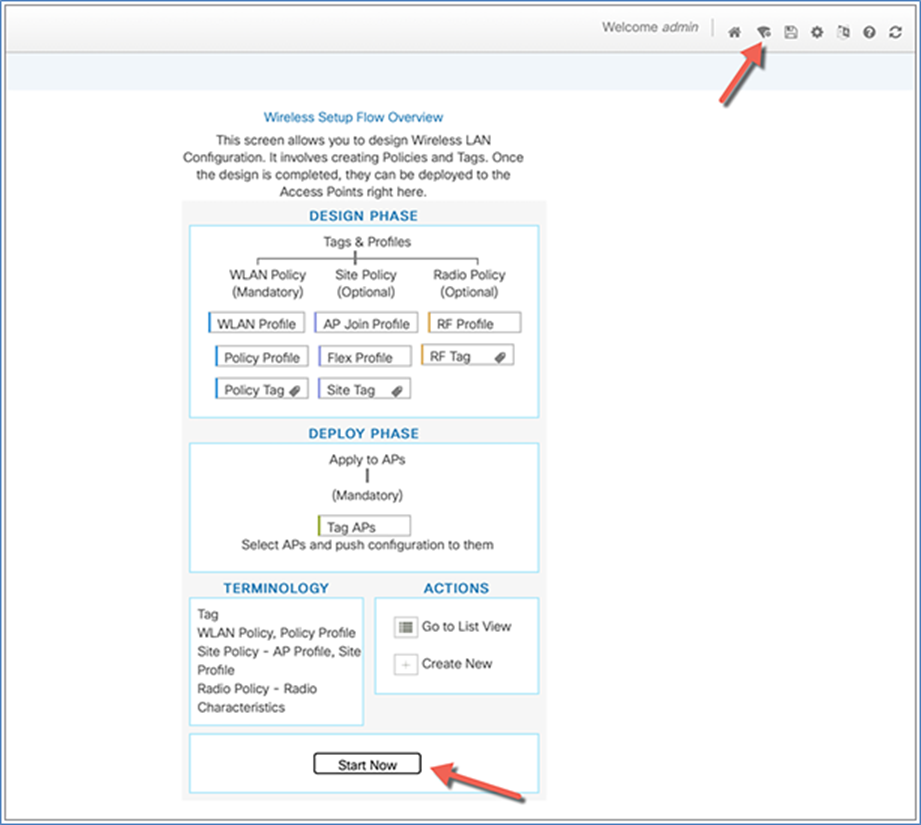
Task: Click 'WLAN Policy, Policy Profile' terminology line
Action: (x=277, y=633)
